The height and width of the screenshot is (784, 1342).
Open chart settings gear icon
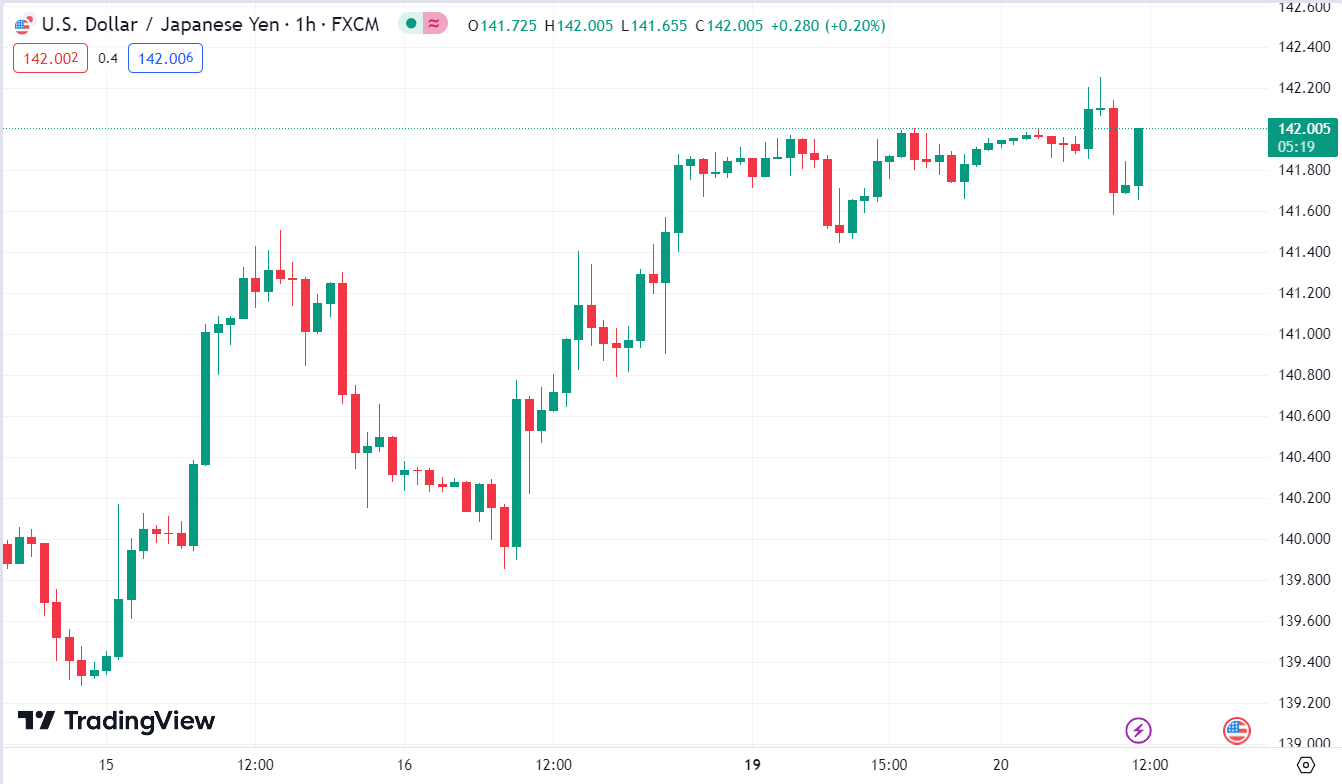(x=1305, y=765)
